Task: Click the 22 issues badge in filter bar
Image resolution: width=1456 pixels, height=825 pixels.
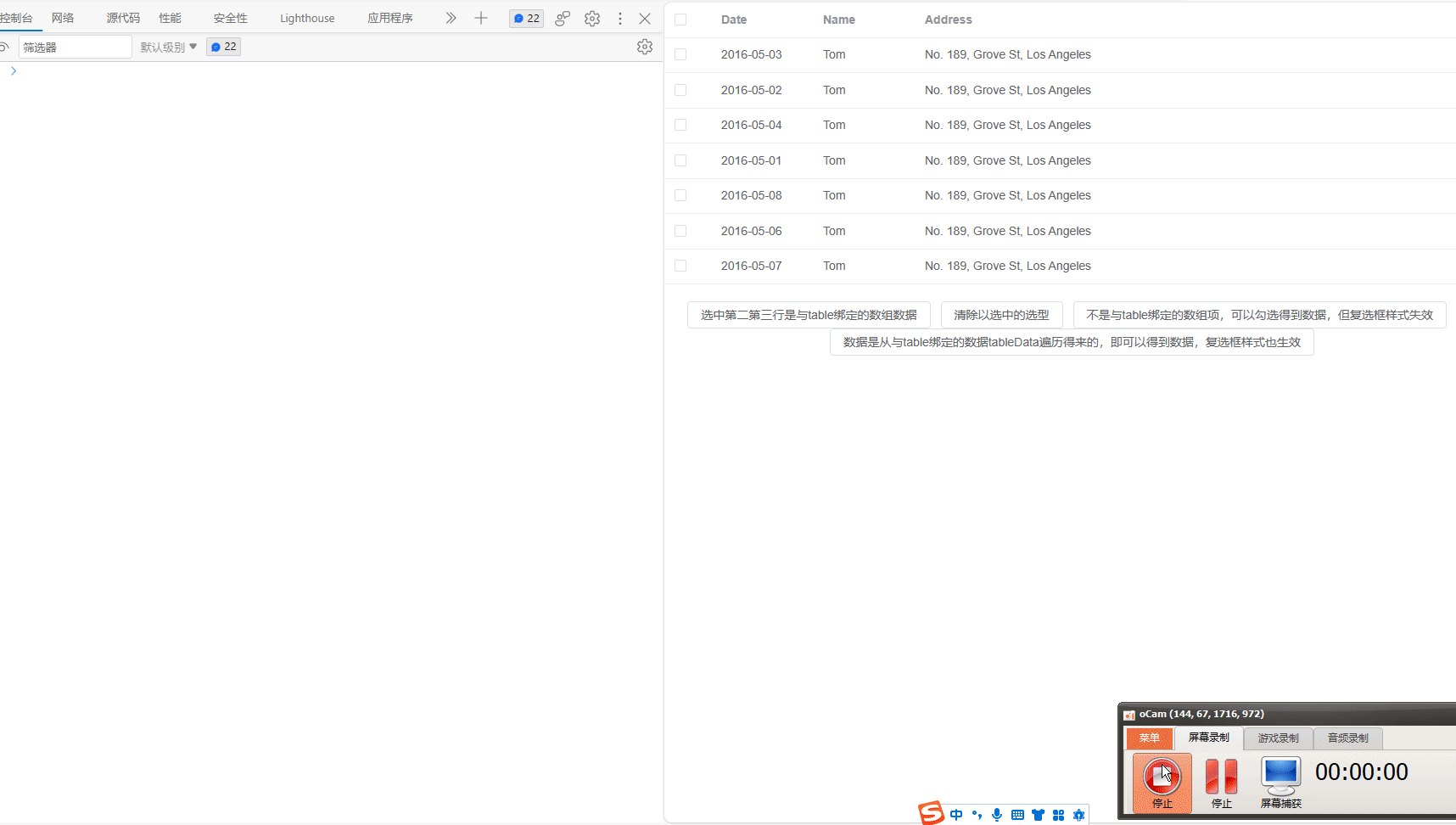Action: tap(223, 47)
